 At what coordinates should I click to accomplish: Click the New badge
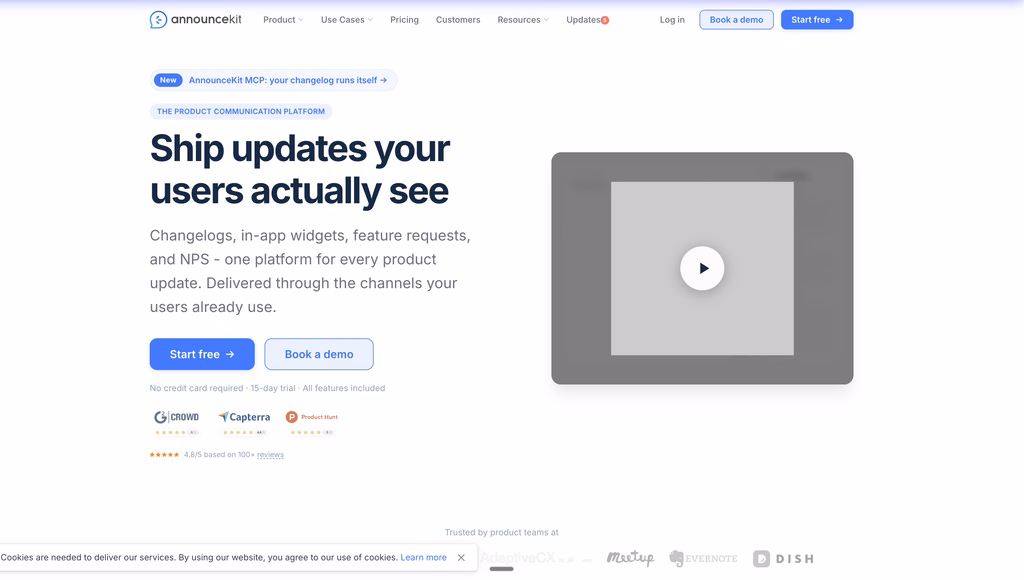(x=168, y=80)
